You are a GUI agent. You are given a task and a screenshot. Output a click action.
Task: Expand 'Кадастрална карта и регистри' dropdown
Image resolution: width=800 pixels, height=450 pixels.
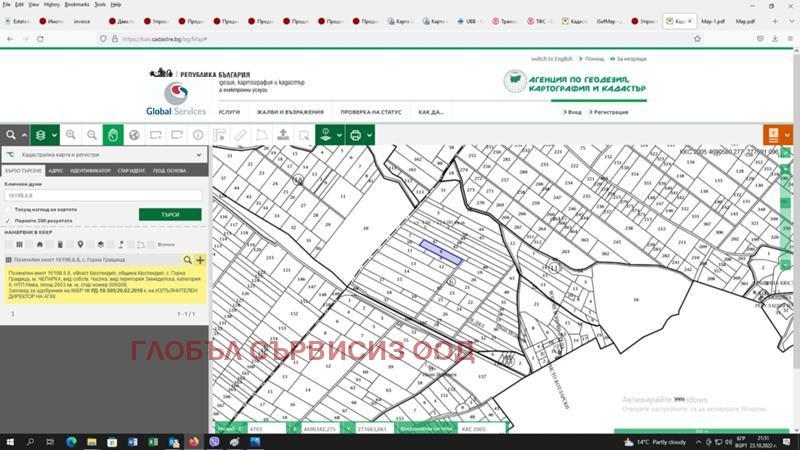click(x=198, y=155)
